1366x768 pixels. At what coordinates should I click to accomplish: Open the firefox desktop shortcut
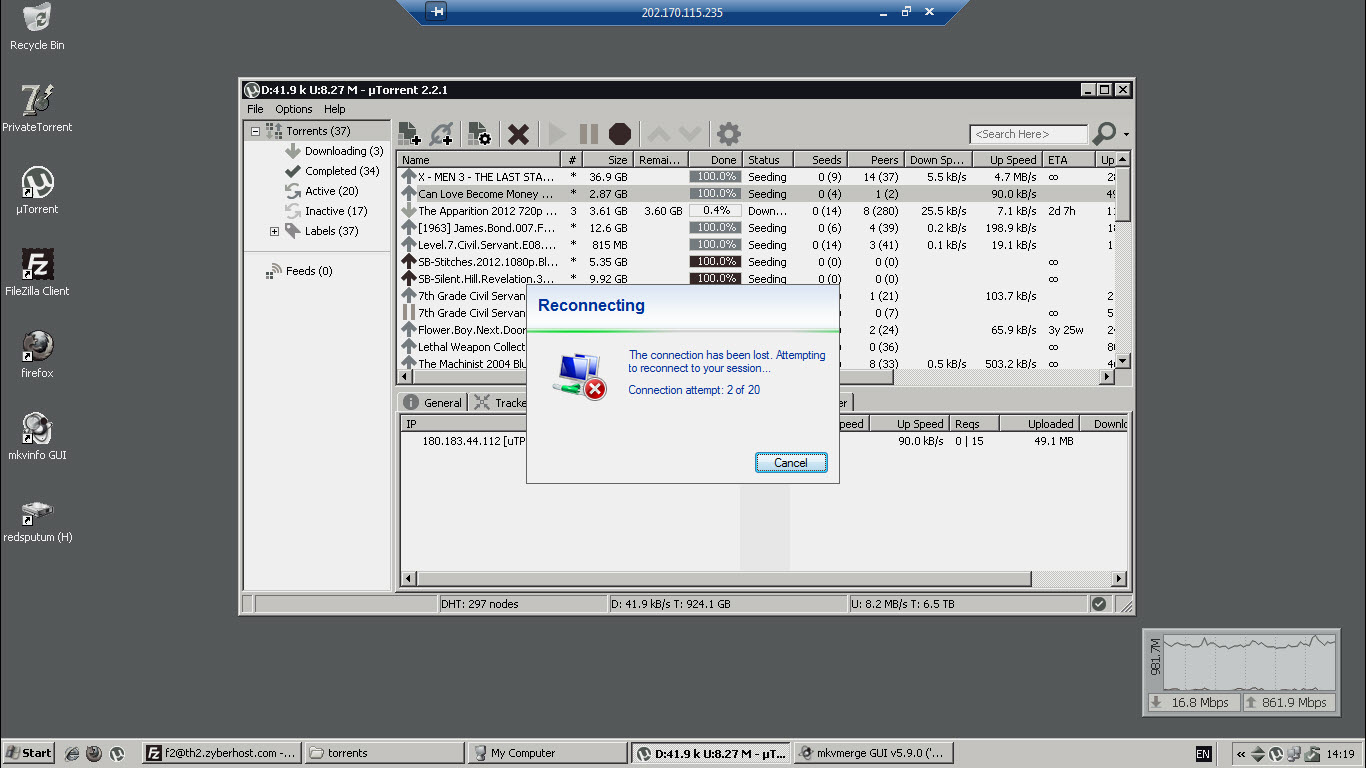pyautogui.click(x=37, y=355)
